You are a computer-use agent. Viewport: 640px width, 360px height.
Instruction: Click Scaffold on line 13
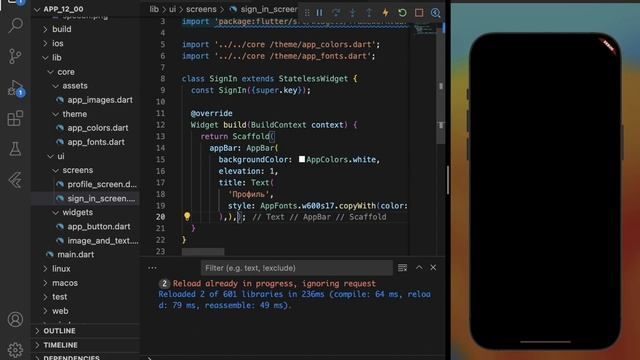tap(251, 136)
